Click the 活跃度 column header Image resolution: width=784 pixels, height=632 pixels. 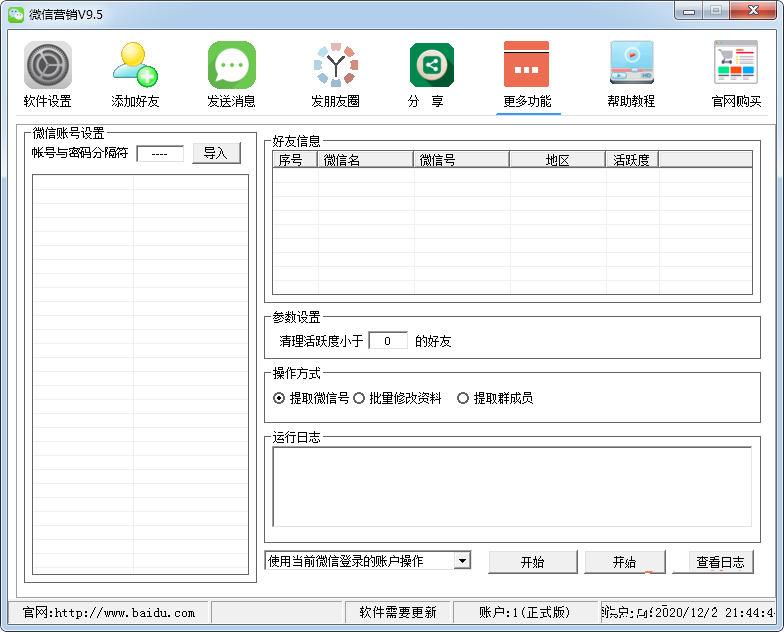coord(632,160)
